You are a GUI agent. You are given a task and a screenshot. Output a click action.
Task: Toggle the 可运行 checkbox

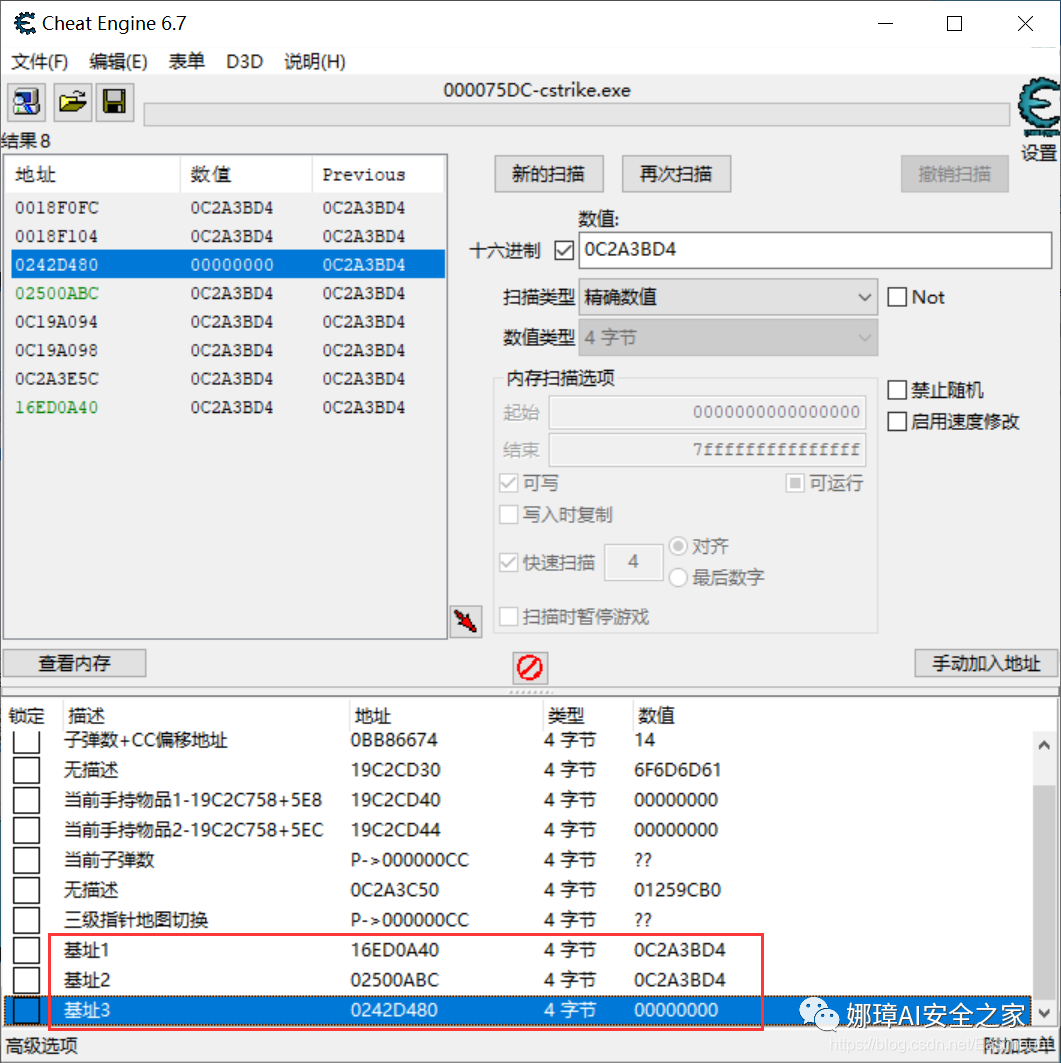(795, 483)
